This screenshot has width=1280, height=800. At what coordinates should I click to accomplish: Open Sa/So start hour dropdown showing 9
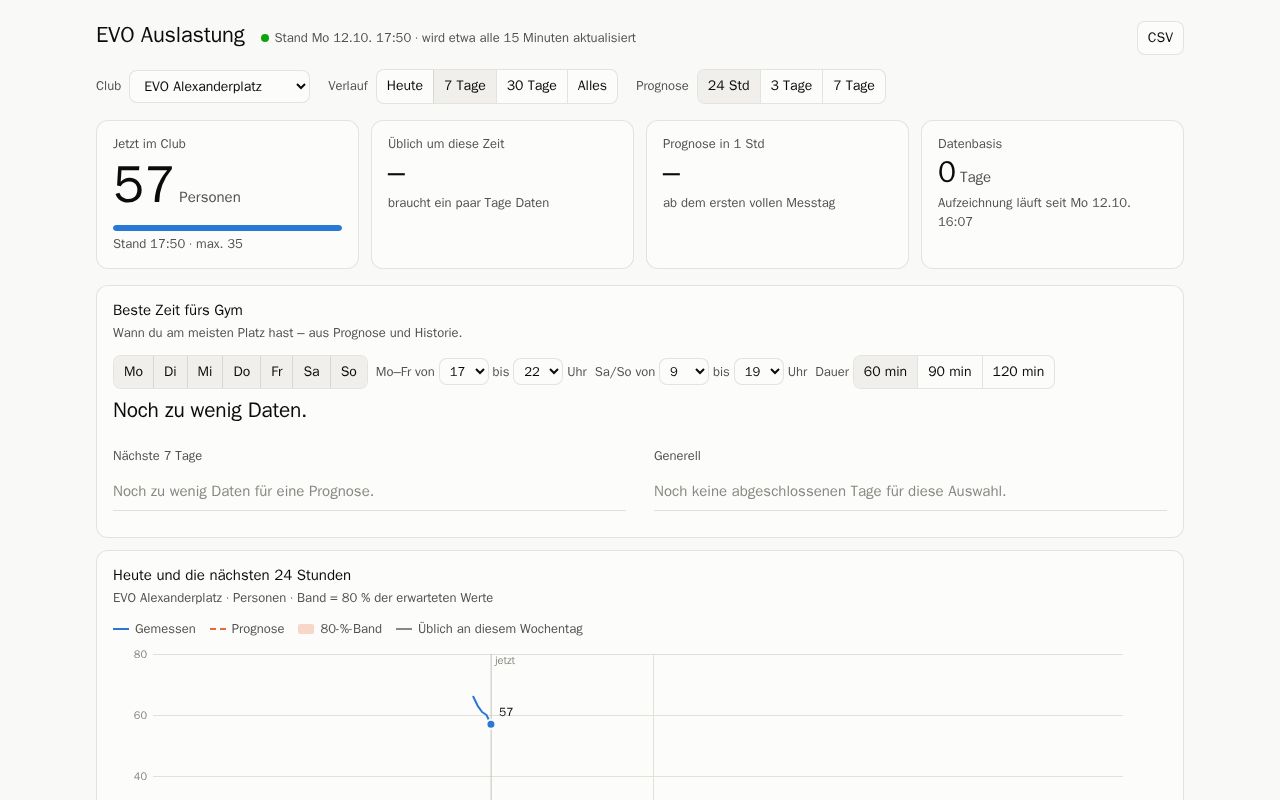tap(684, 372)
